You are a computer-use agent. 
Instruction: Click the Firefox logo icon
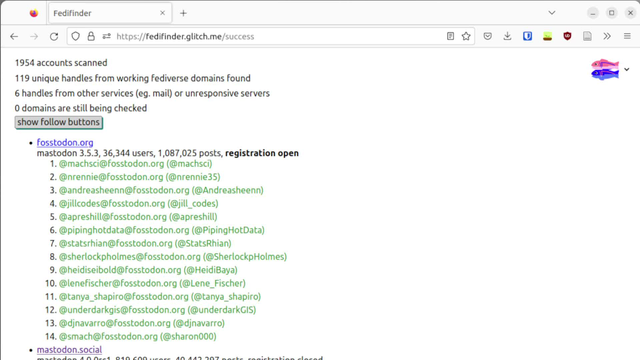[34, 13]
